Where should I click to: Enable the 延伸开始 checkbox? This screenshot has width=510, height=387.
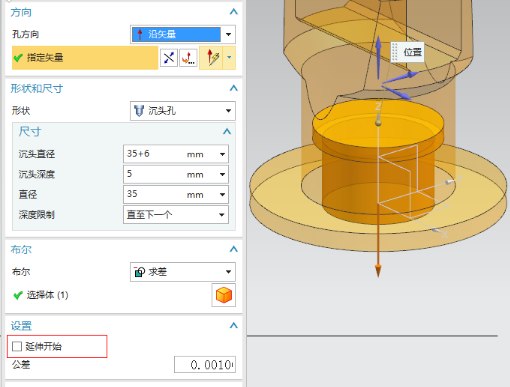tap(17, 346)
